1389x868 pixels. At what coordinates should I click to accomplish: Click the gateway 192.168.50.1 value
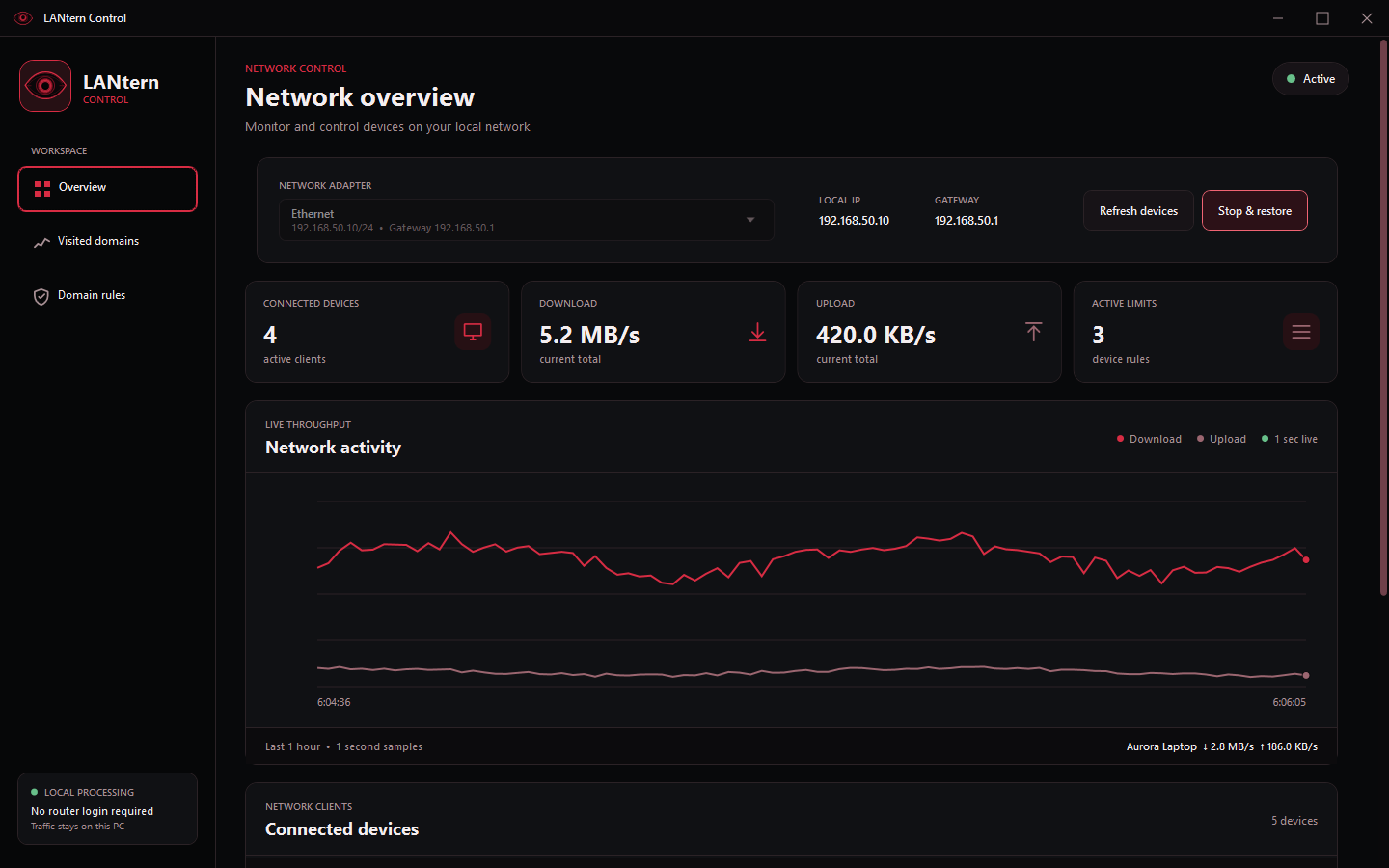click(x=967, y=221)
